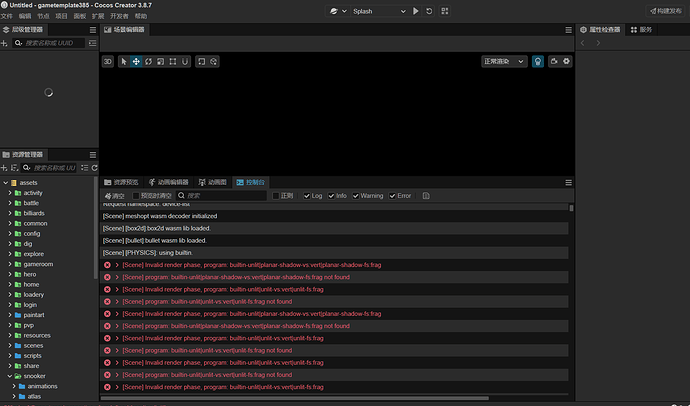
Task: Open the 项目 menu
Action: click(61, 16)
